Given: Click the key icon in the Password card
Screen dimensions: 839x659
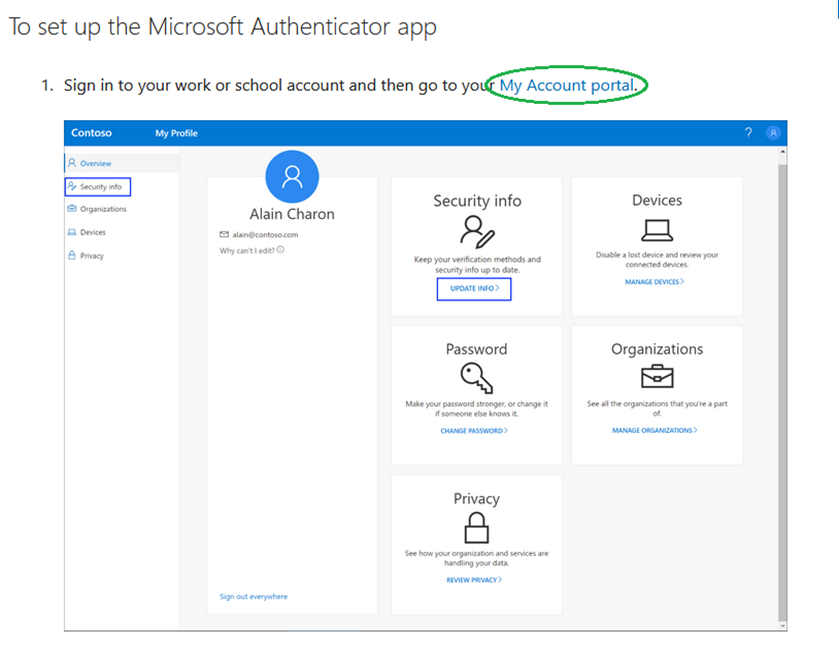Looking at the screenshot, I should coord(476,378).
